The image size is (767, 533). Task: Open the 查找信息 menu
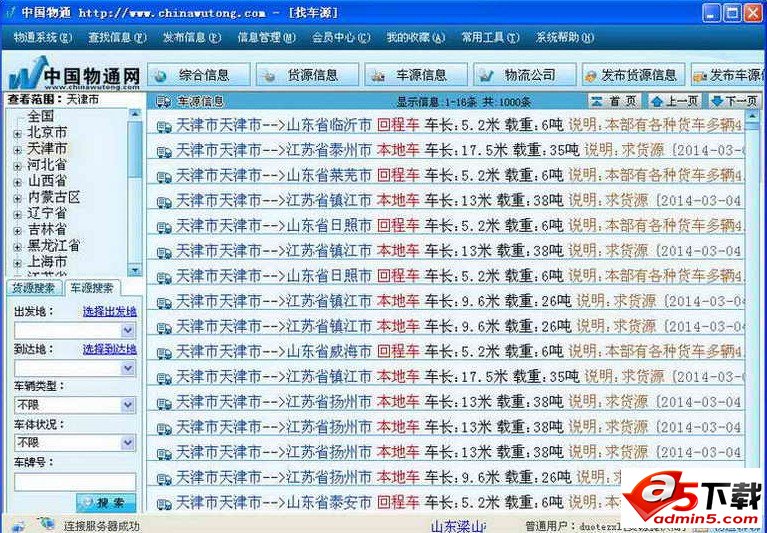[x=117, y=37]
